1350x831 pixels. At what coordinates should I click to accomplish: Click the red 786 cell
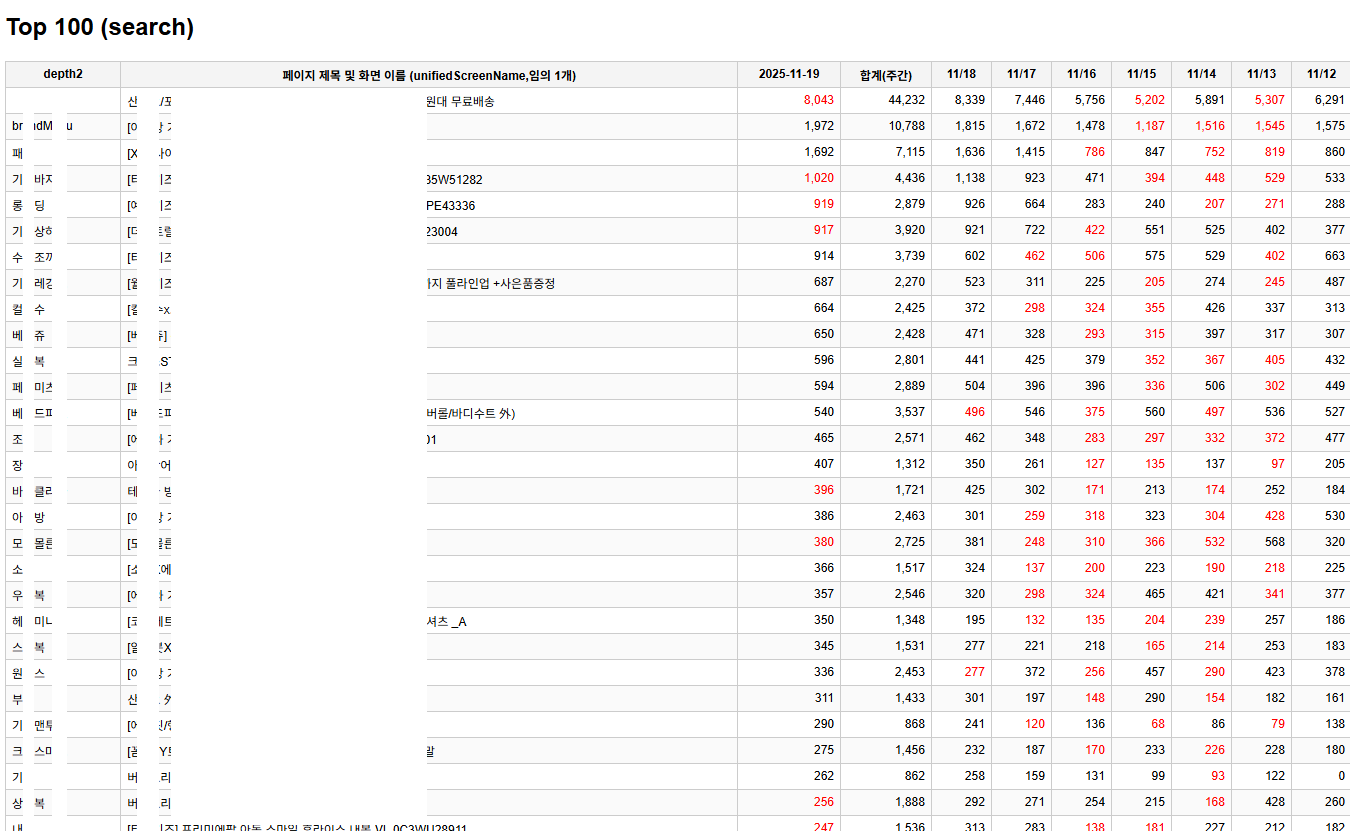1081,153
